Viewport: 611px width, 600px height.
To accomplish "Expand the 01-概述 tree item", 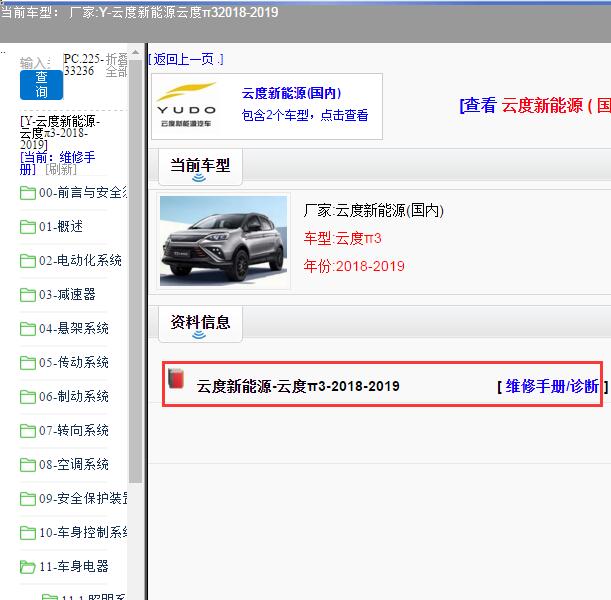I will point(61,226).
